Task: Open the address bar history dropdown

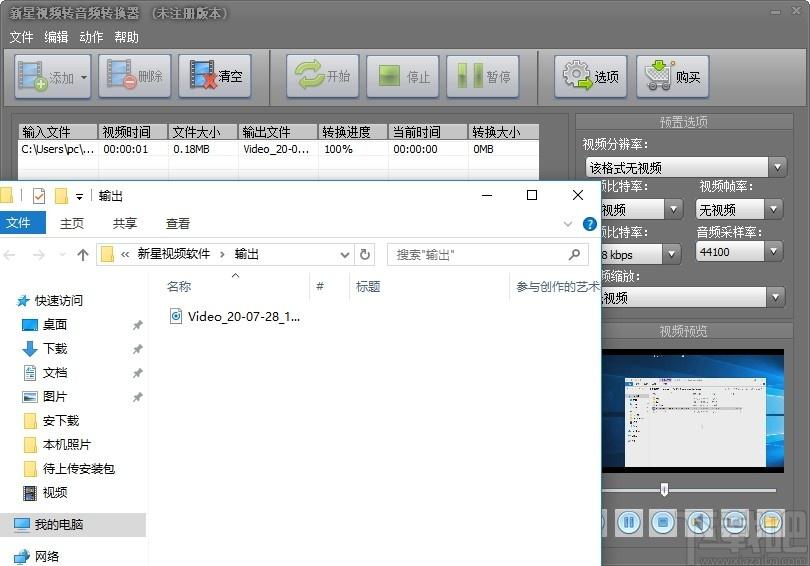Action: [x=345, y=255]
